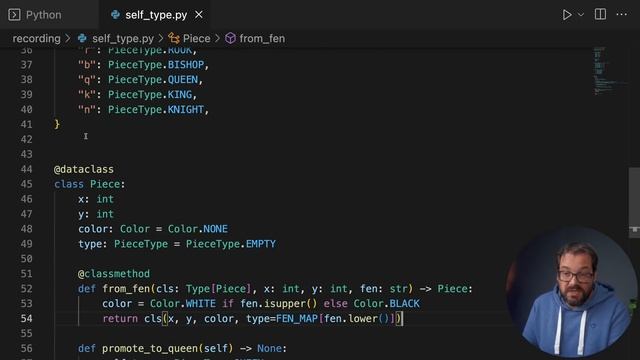Click the vertical scrollbar thumb
The image size is (640, 360).
point(634,202)
